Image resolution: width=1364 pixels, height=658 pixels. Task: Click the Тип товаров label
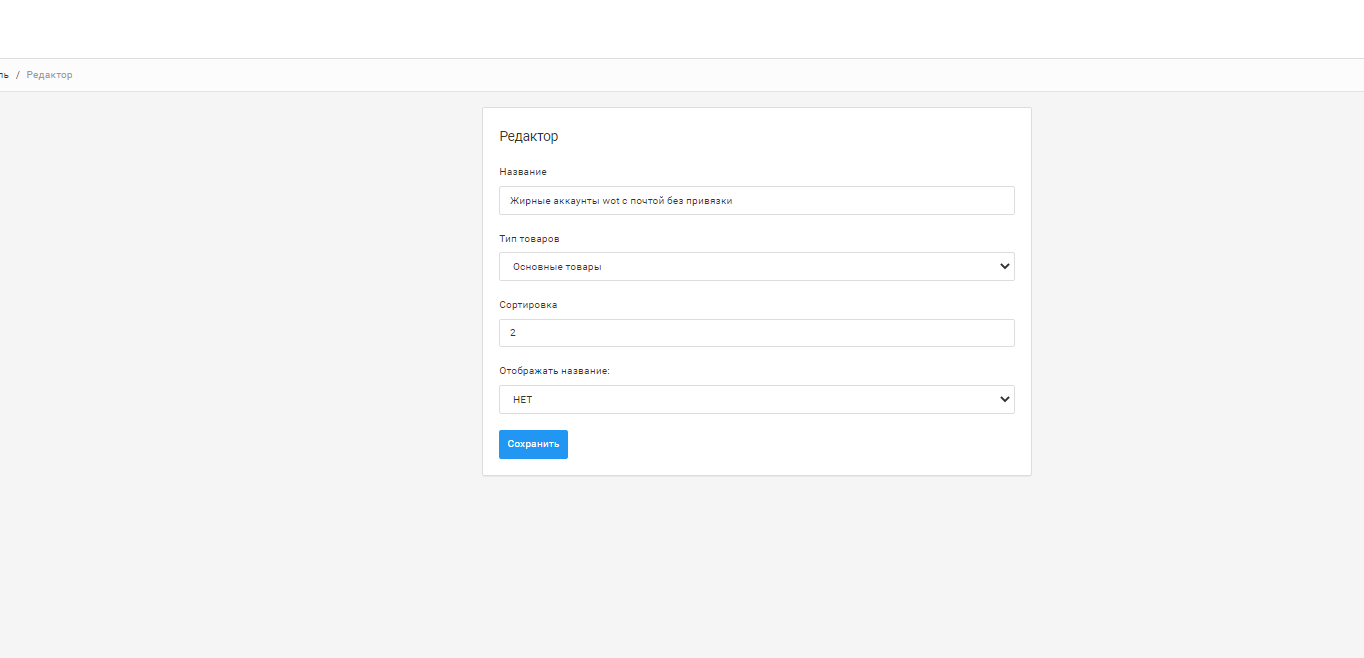pos(529,239)
